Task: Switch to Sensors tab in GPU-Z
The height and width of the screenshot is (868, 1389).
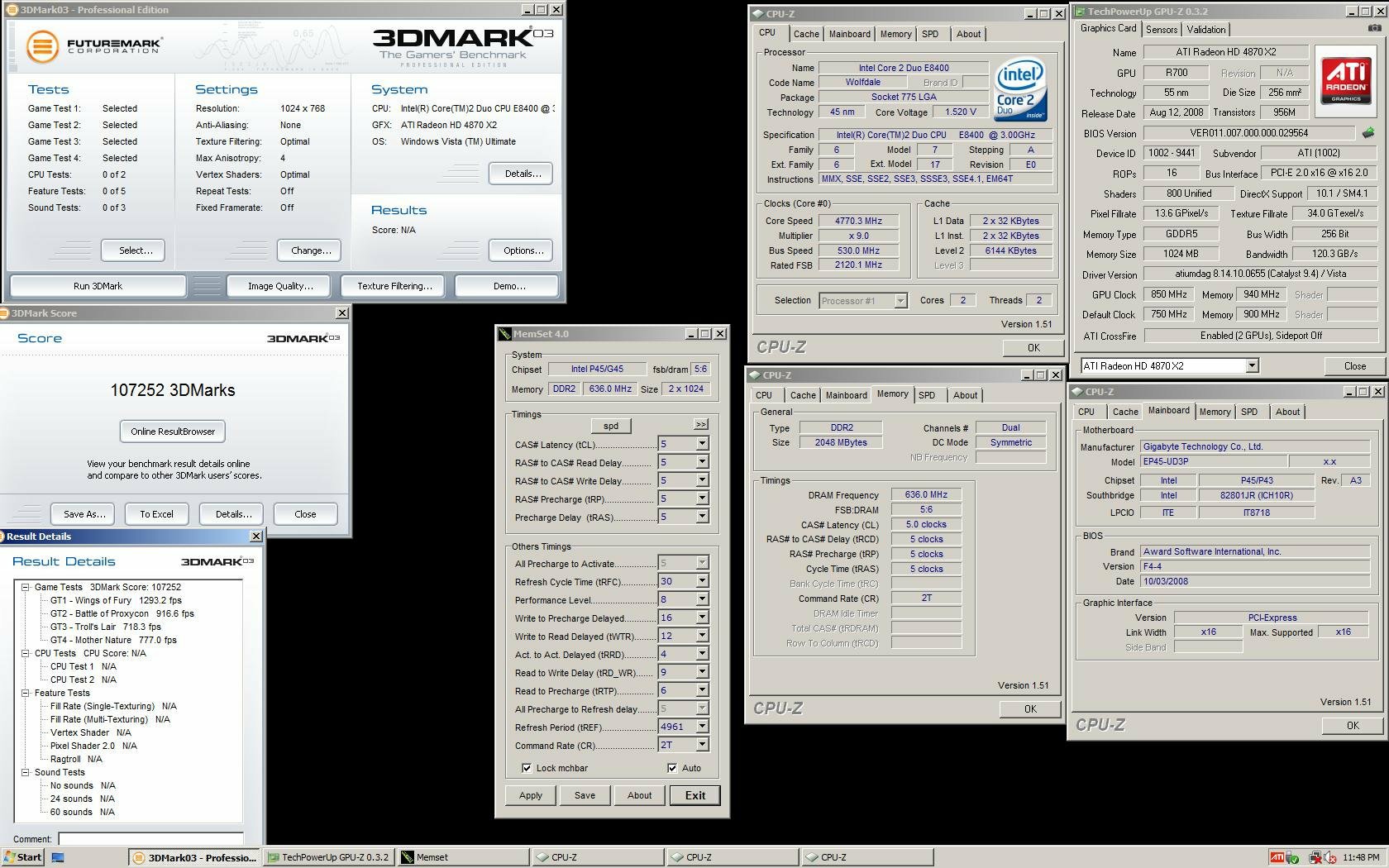Action: [x=1162, y=29]
